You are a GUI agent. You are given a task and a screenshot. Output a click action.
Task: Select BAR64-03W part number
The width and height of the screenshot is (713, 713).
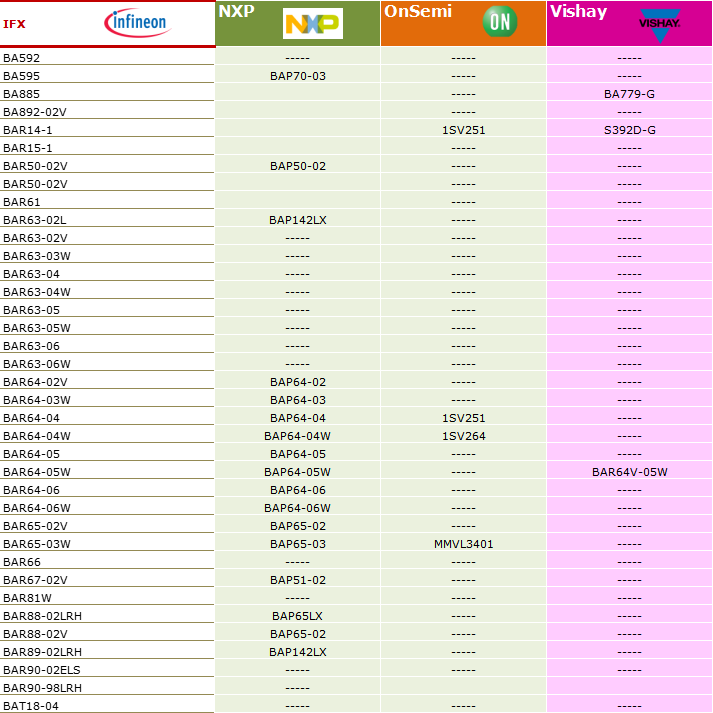[37, 400]
